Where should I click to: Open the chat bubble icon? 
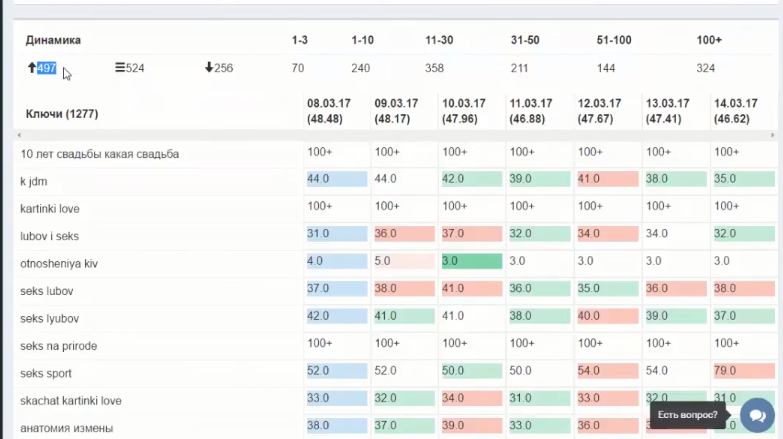(x=756, y=415)
